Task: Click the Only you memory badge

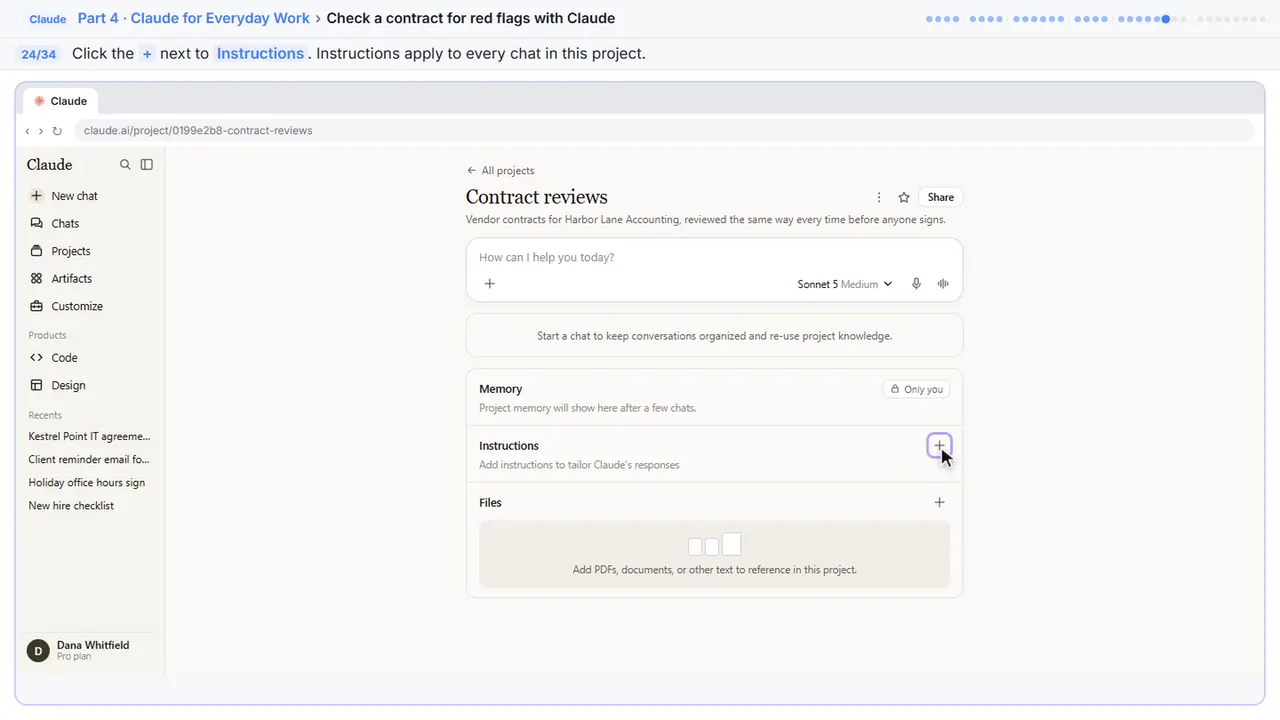Action: [x=916, y=389]
